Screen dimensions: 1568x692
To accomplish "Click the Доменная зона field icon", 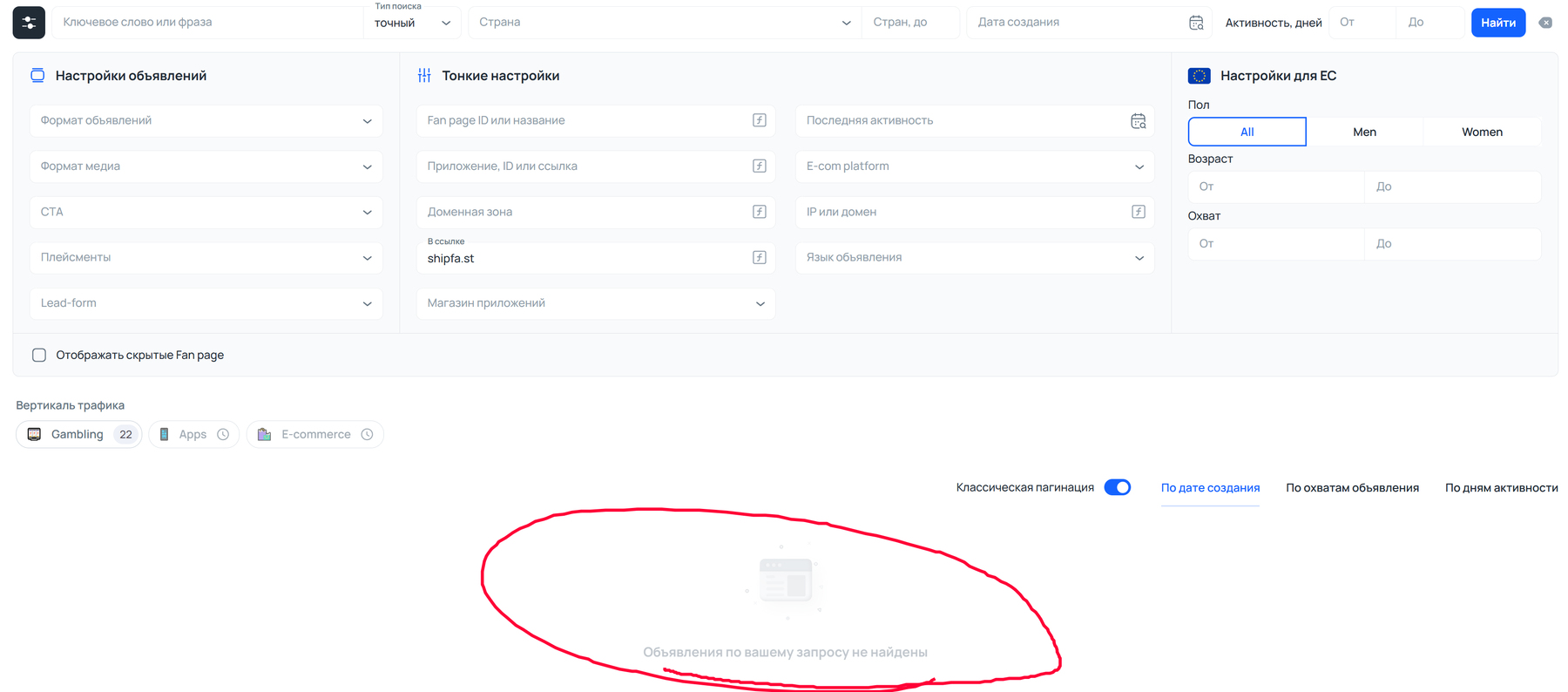I will point(760,212).
